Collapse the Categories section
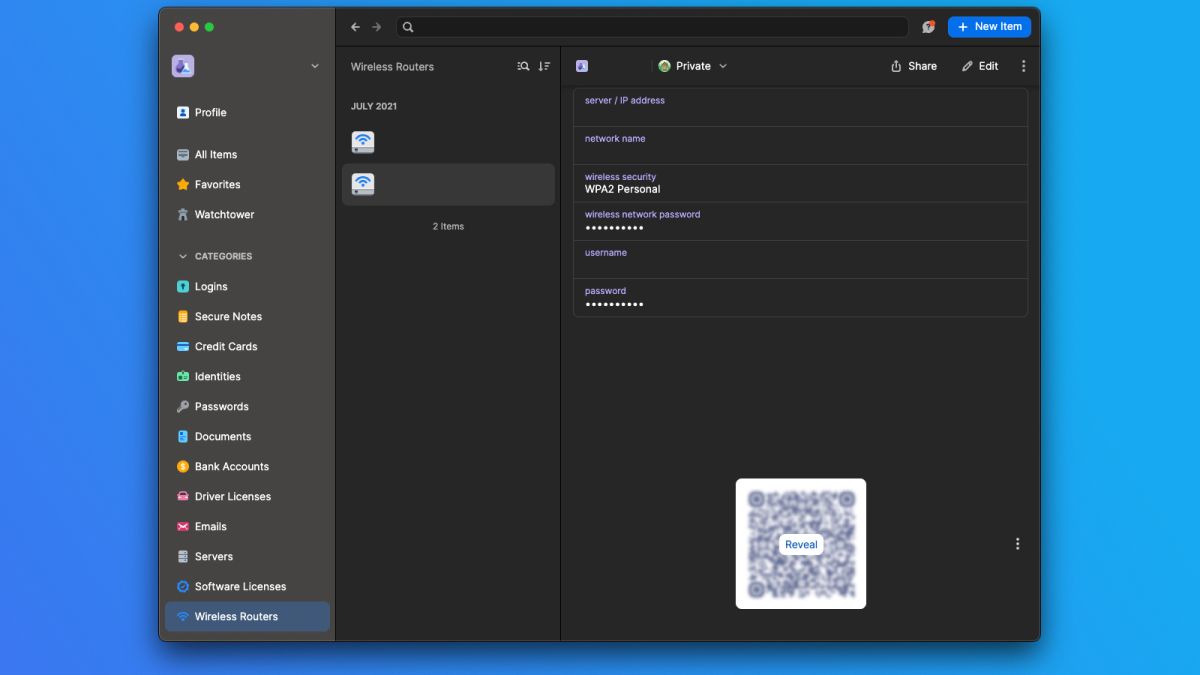Screen dimensions: 1200x675 183,256
